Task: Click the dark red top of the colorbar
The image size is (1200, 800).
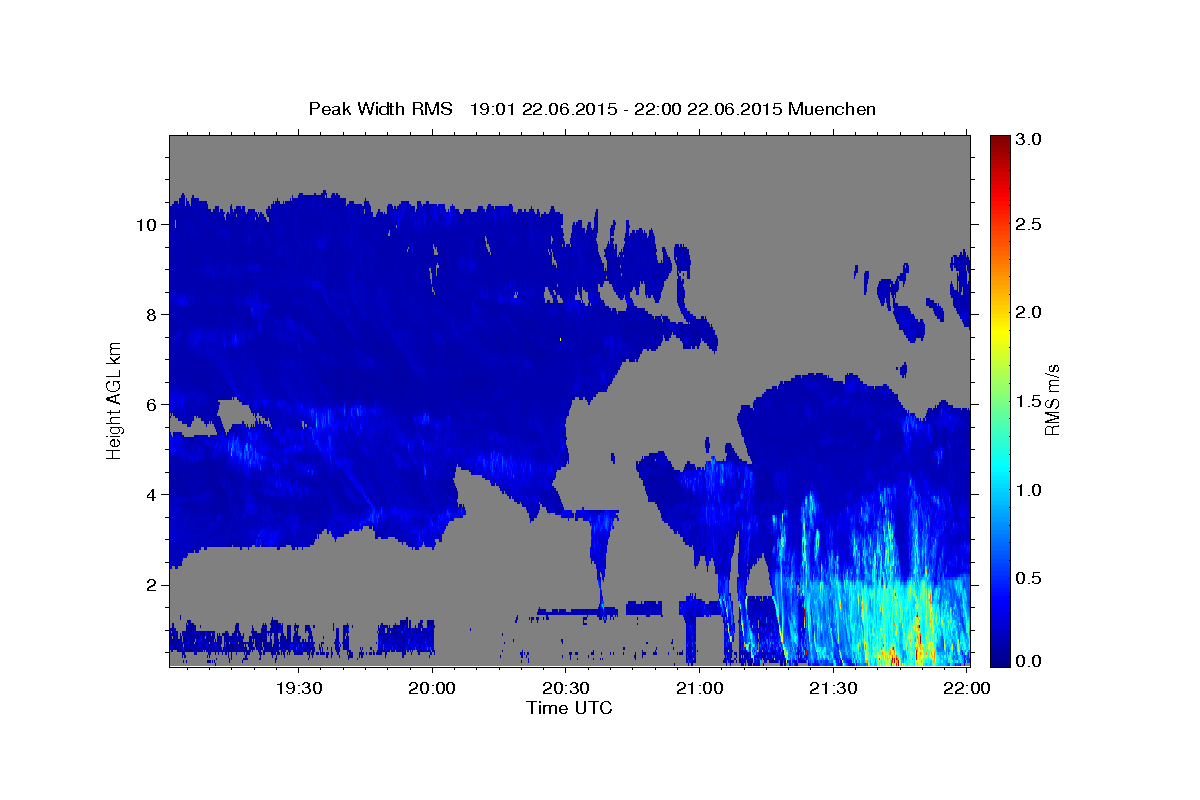Action: point(999,143)
